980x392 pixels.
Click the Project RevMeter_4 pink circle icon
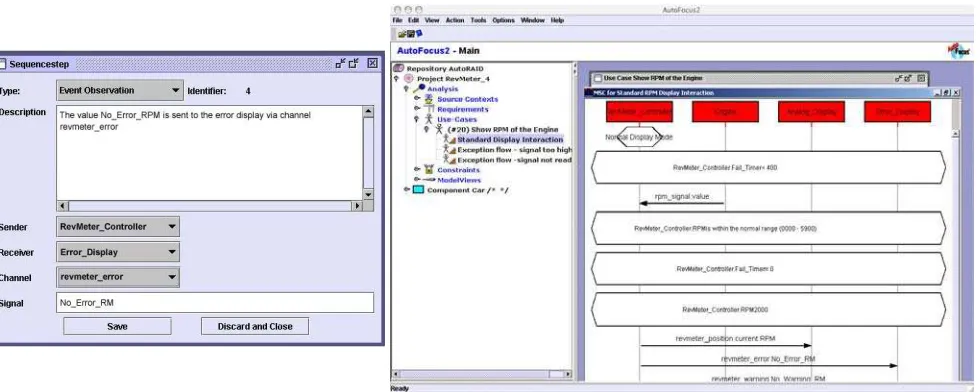409,79
